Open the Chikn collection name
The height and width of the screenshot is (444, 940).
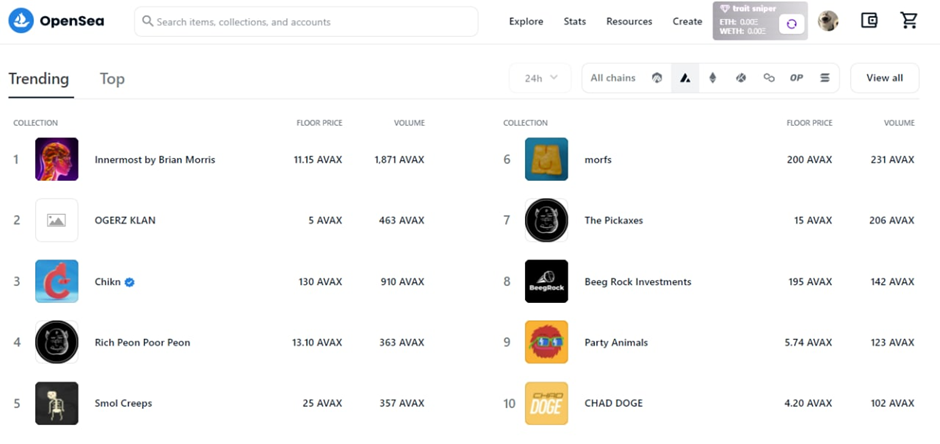click(x=107, y=282)
